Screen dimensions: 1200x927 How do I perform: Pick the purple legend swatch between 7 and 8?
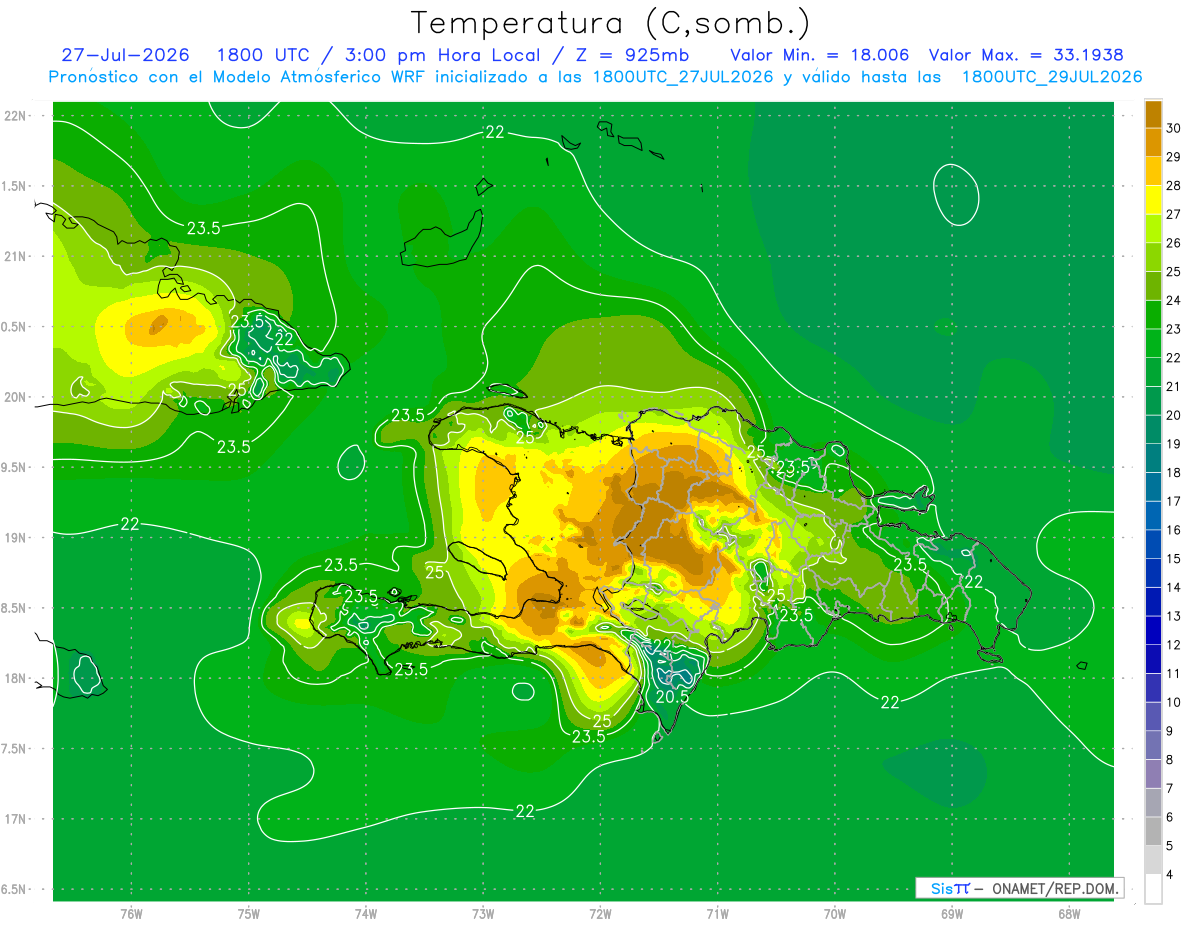[x=1153, y=774]
